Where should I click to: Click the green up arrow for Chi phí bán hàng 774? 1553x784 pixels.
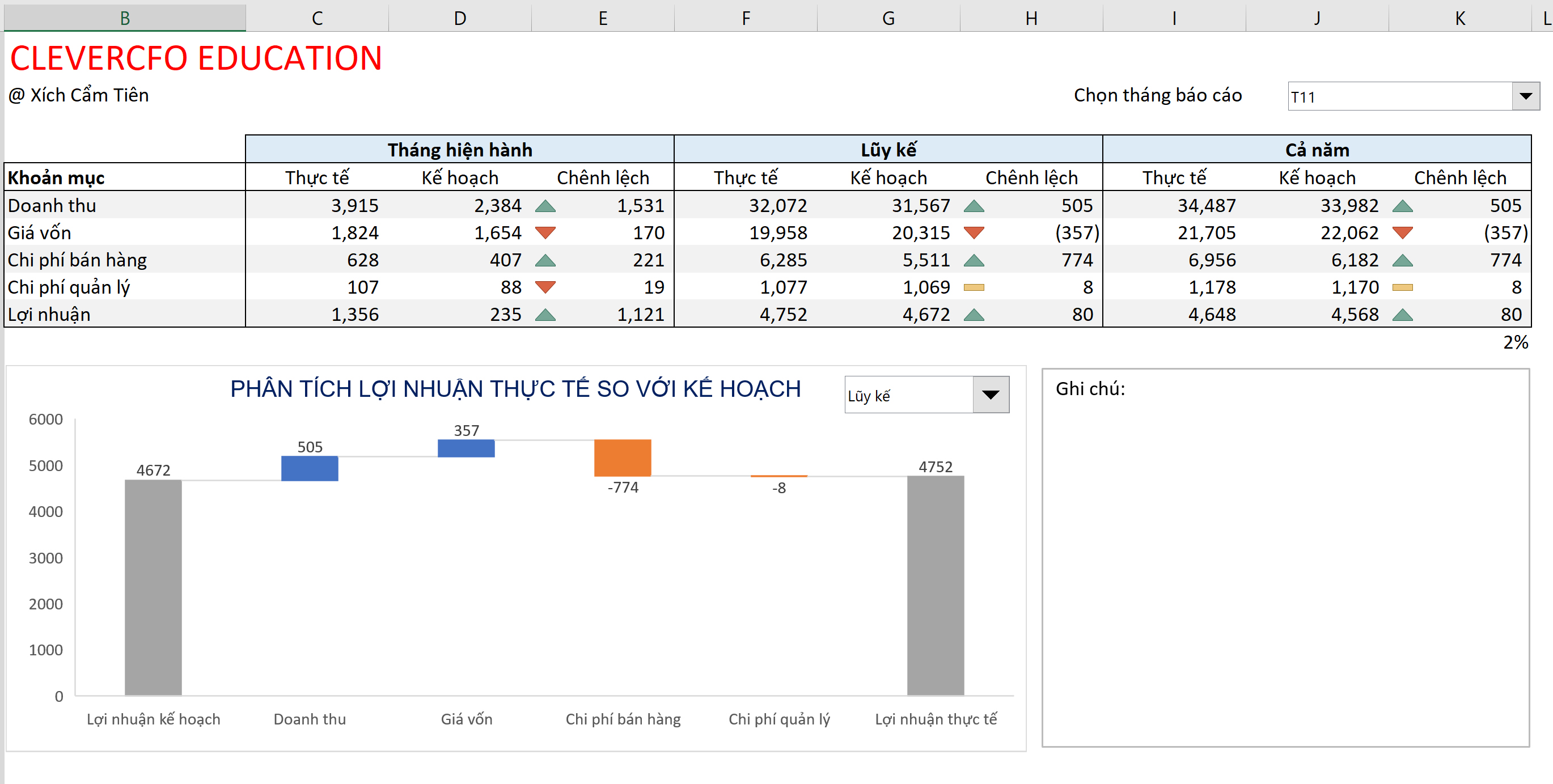[975, 260]
